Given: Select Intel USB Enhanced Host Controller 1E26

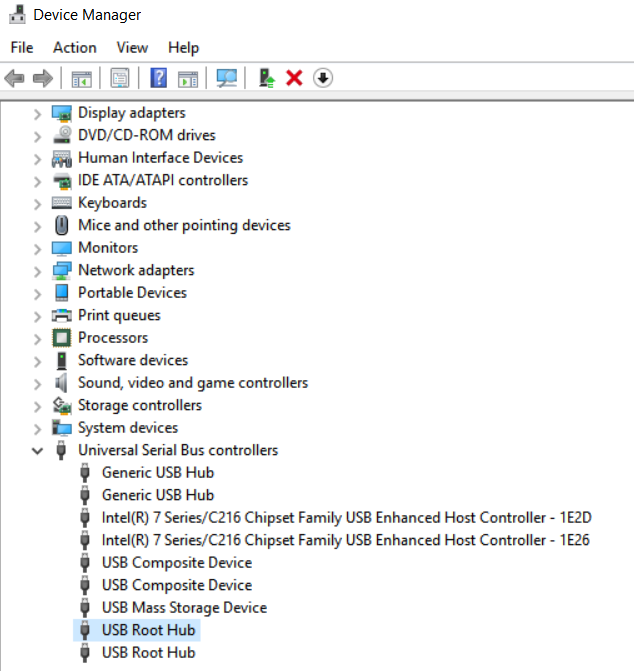Looking at the screenshot, I should pyautogui.click(x=346, y=540).
